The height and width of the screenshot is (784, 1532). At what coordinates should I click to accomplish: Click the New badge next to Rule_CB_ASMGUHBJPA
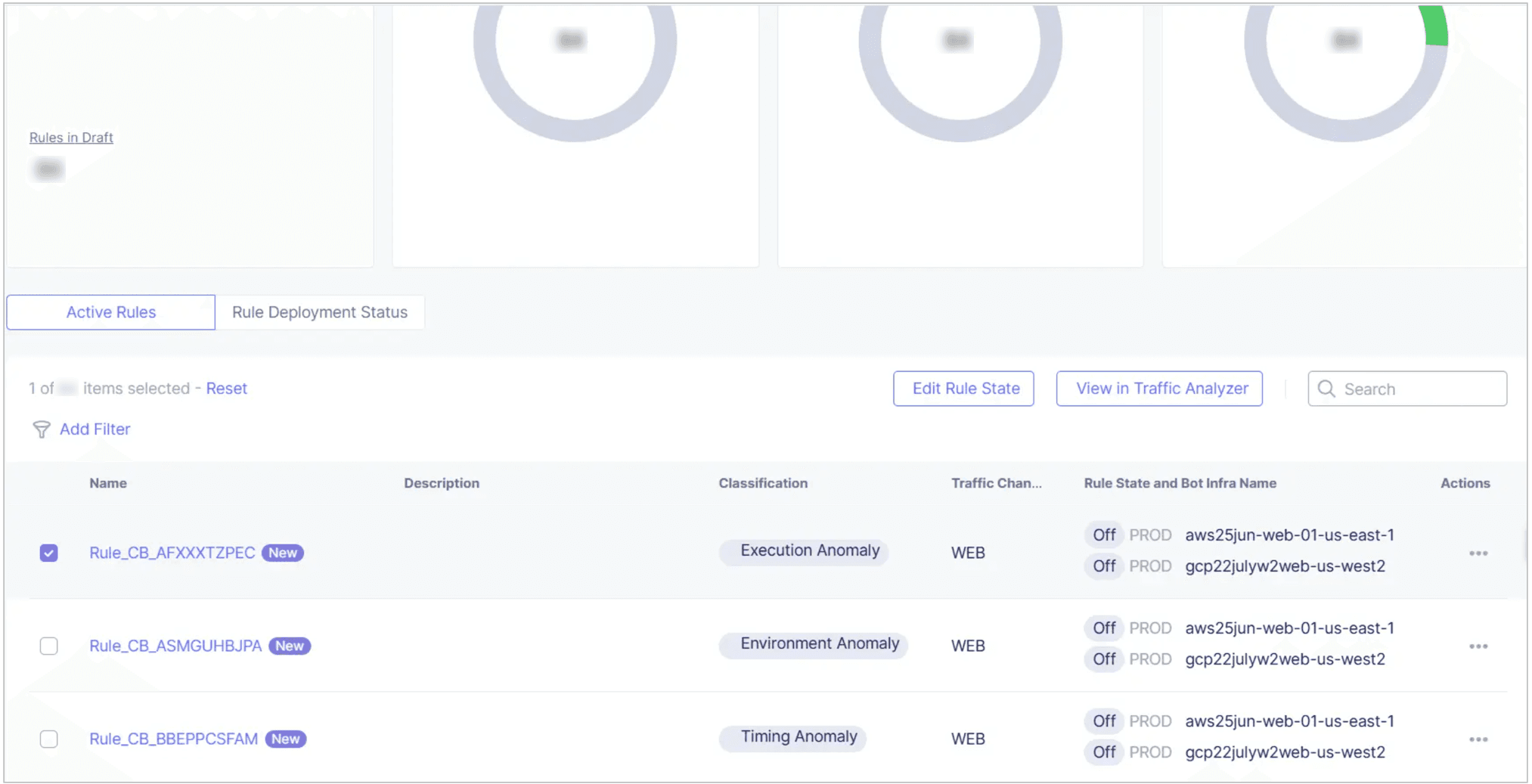tap(290, 646)
